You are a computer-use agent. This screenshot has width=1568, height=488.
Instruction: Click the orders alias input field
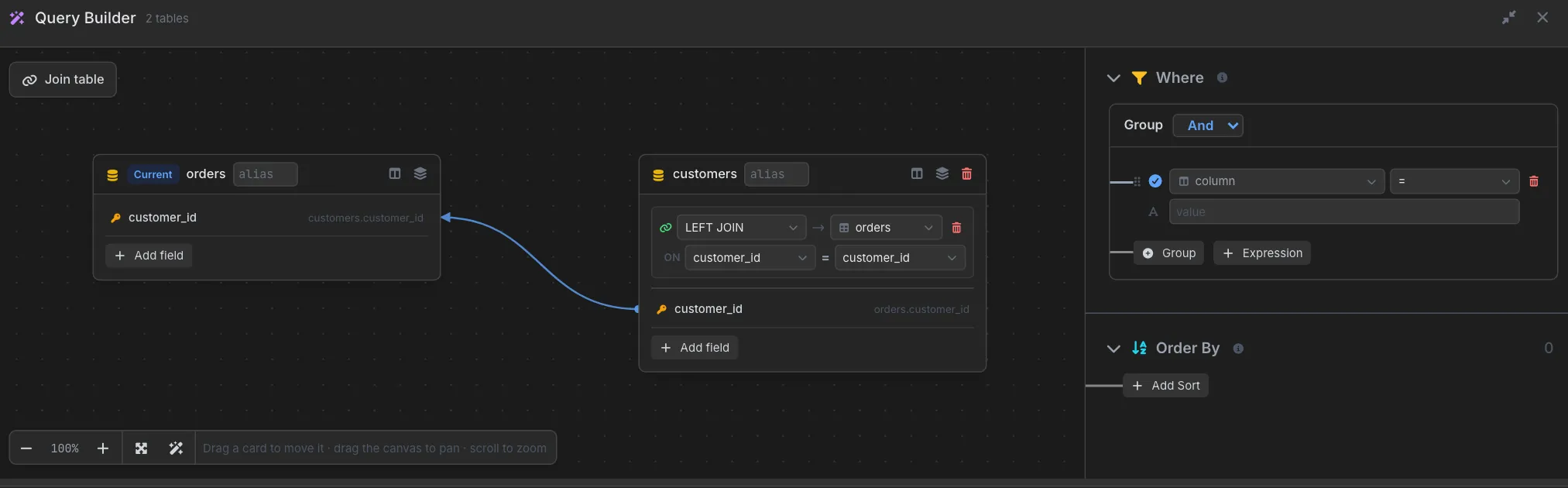click(x=265, y=174)
